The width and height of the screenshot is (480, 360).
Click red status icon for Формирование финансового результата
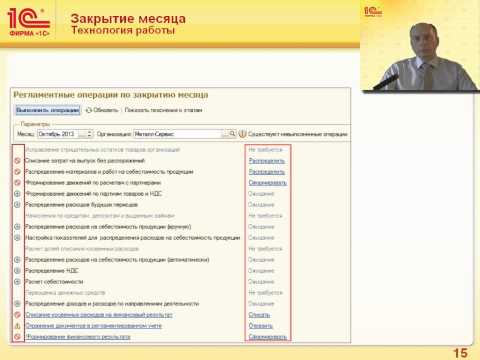click(x=18, y=337)
